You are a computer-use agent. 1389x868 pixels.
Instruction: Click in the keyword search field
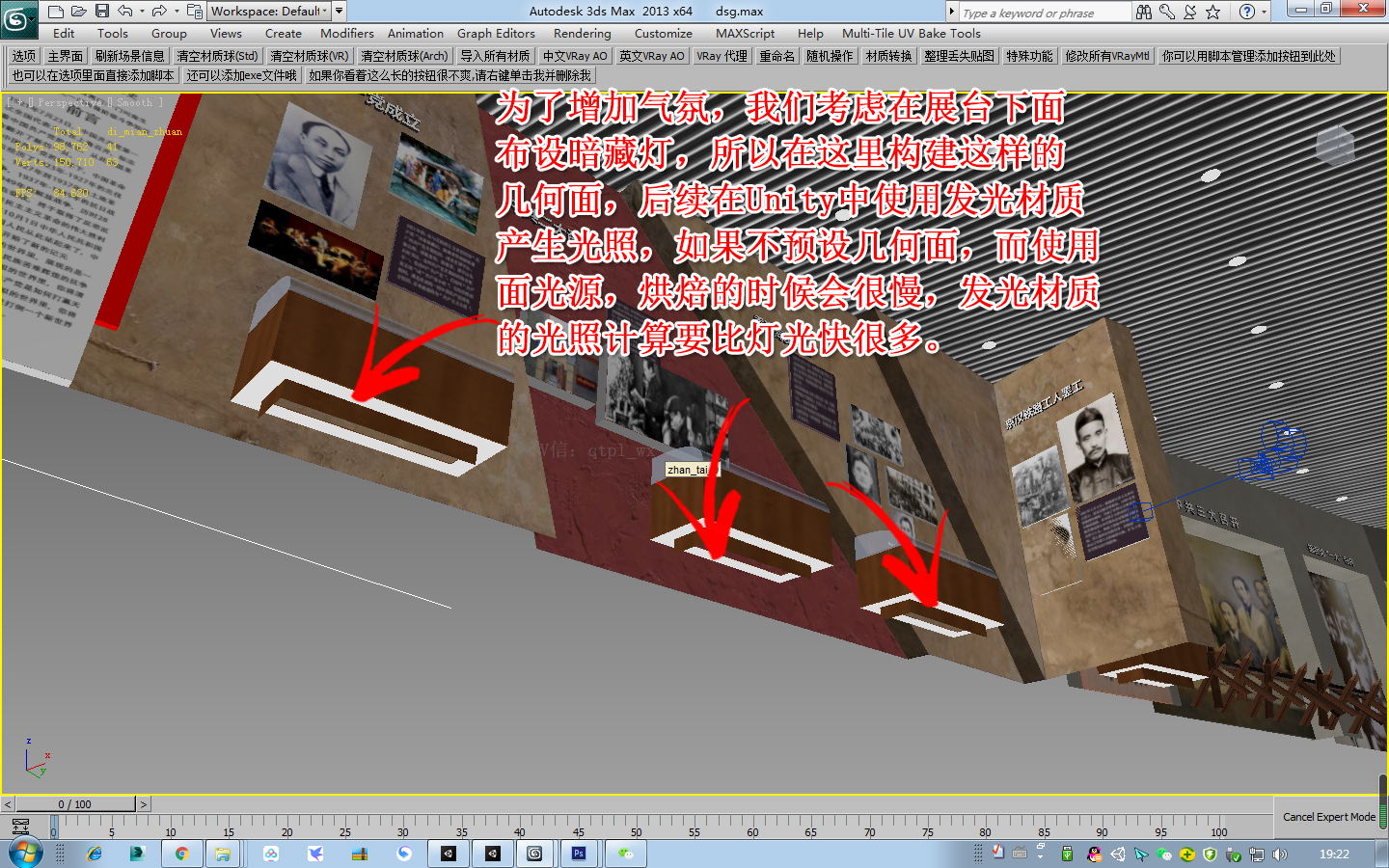click(1045, 13)
